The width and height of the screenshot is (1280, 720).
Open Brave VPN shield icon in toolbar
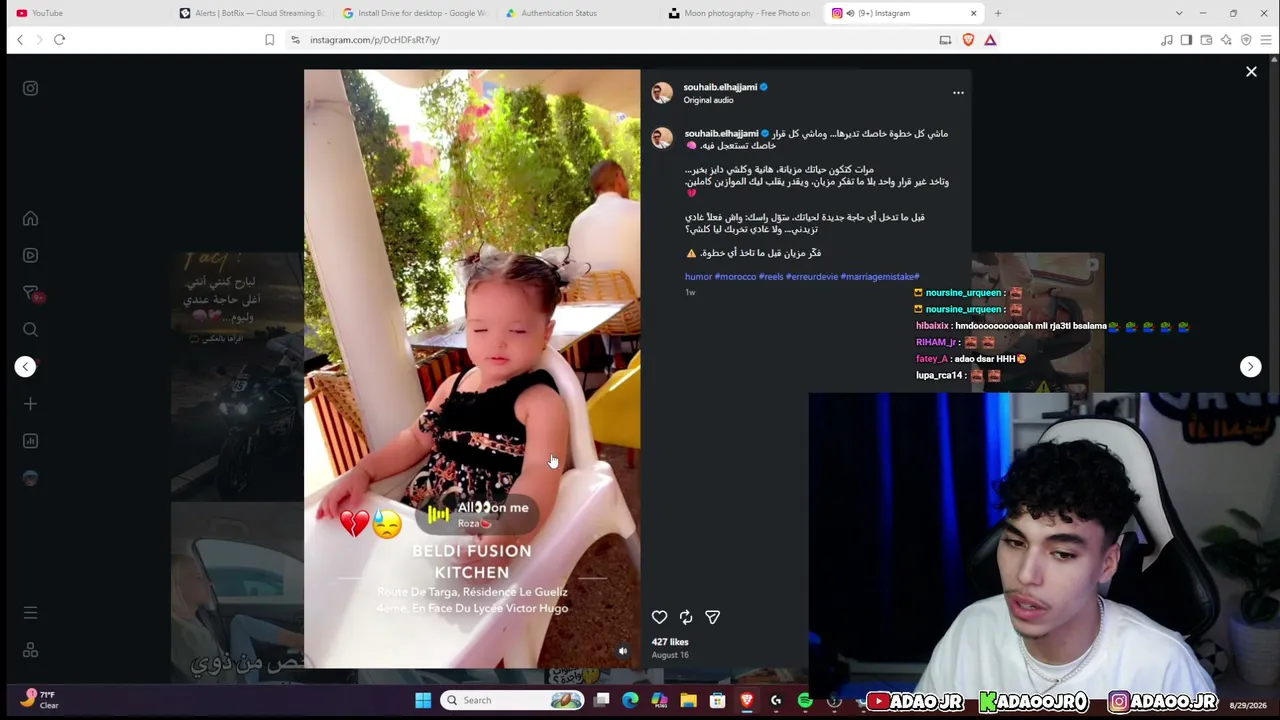coord(1246,40)
